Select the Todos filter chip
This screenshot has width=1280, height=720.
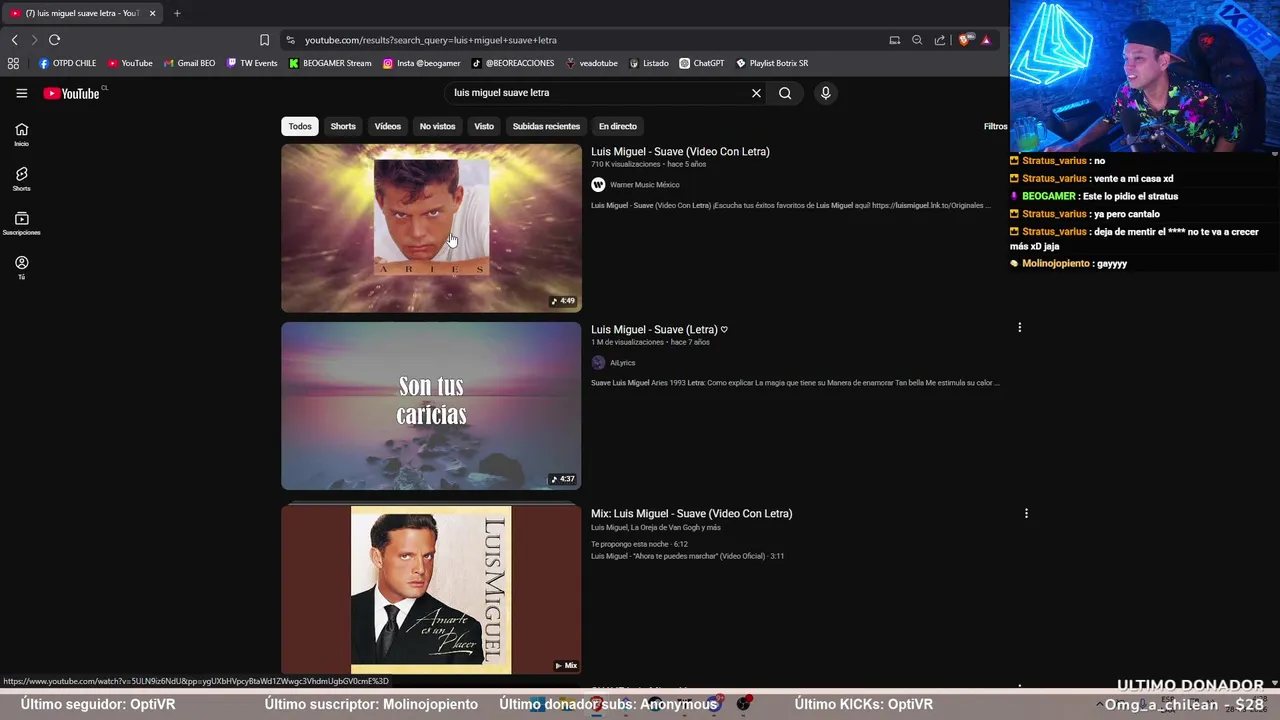tap(300, 126)
